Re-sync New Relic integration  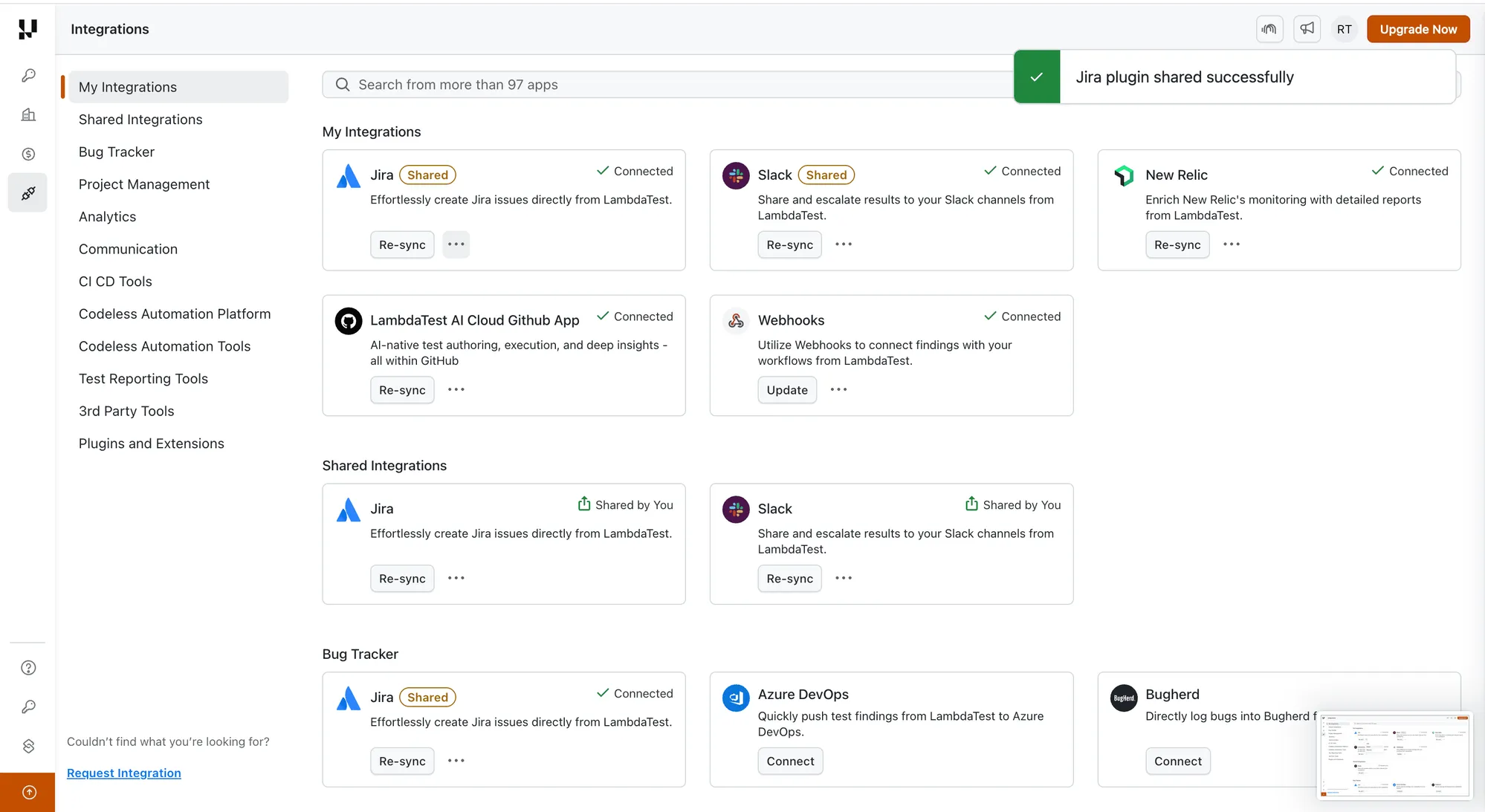coord(1177,244)
